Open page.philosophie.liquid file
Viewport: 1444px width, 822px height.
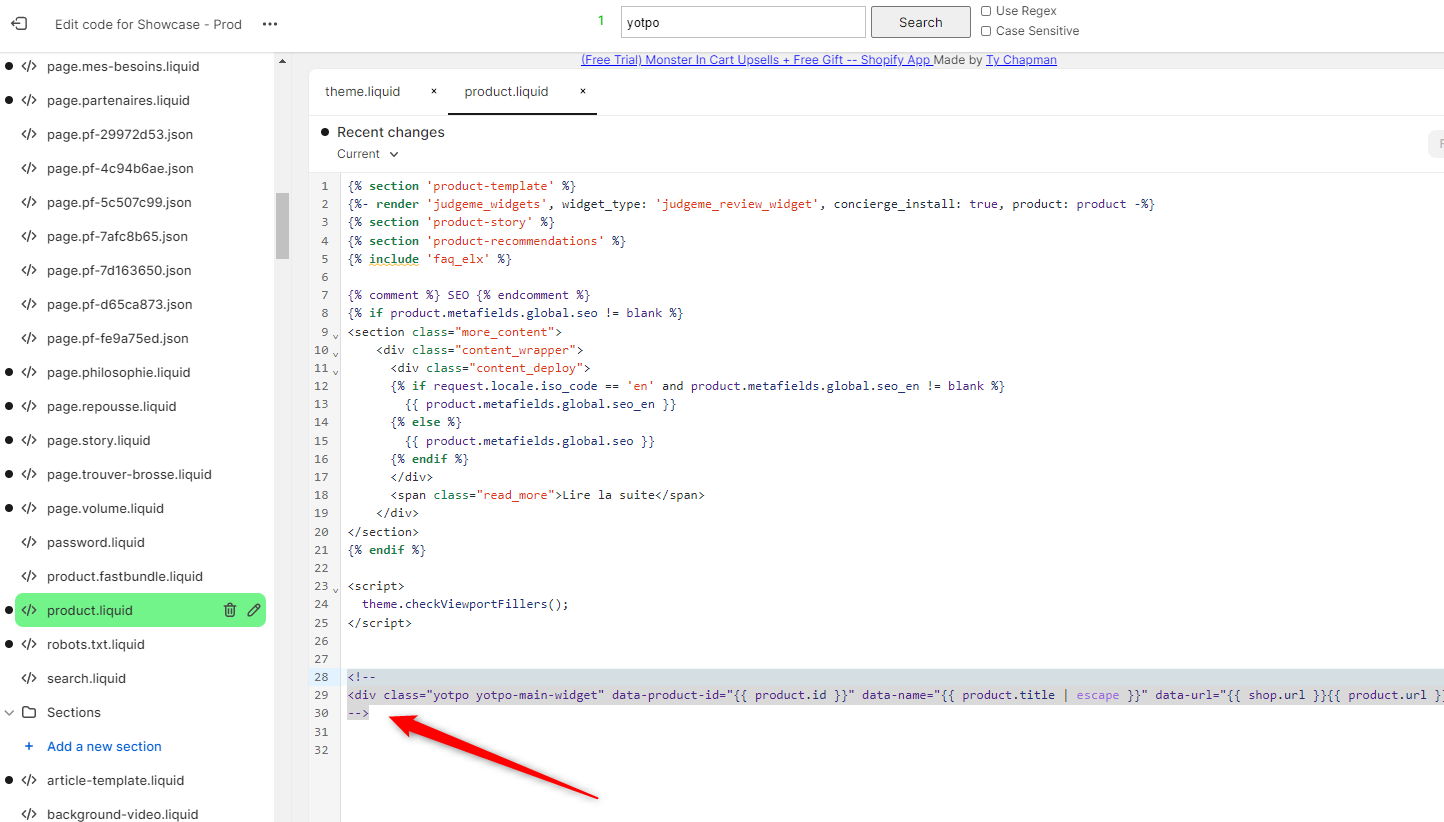118,372
